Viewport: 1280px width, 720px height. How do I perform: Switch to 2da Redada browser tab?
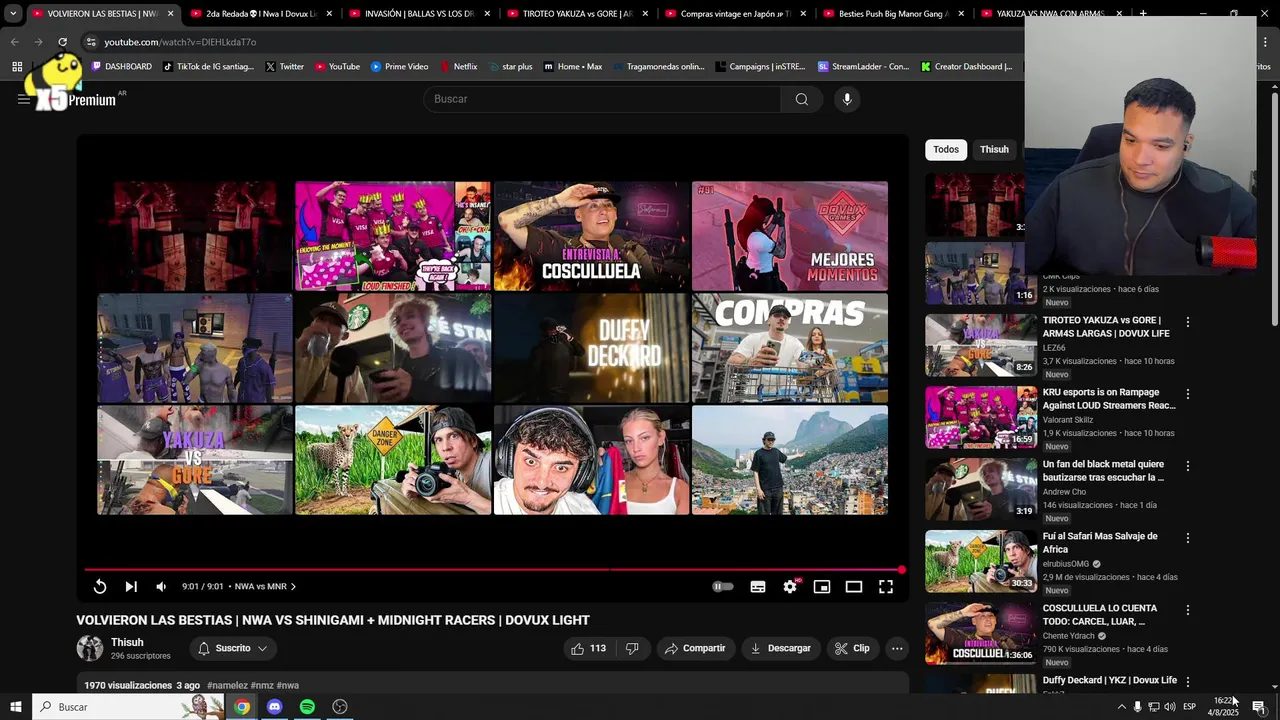click(253, 14)
